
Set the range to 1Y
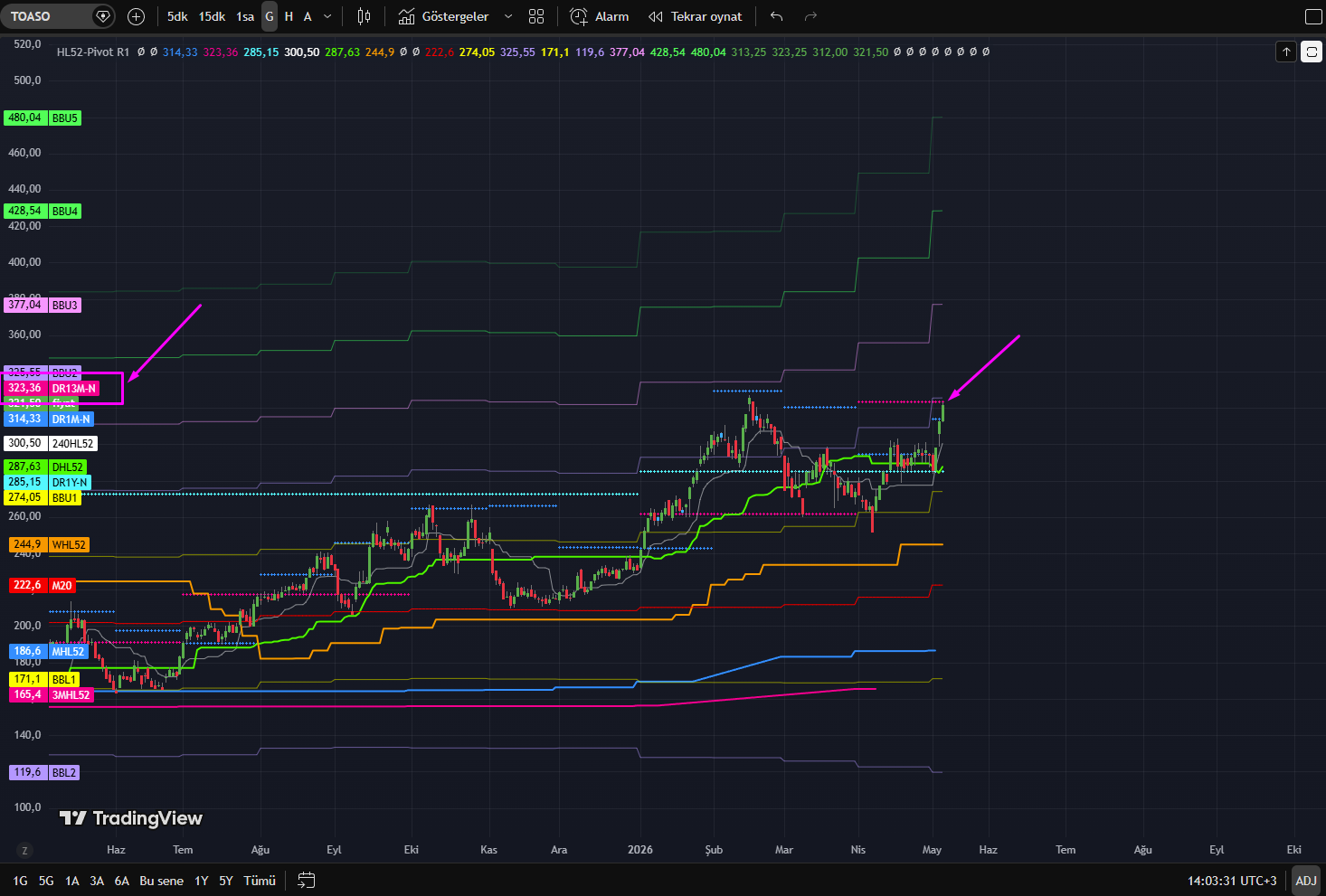[x=202, y=881]
